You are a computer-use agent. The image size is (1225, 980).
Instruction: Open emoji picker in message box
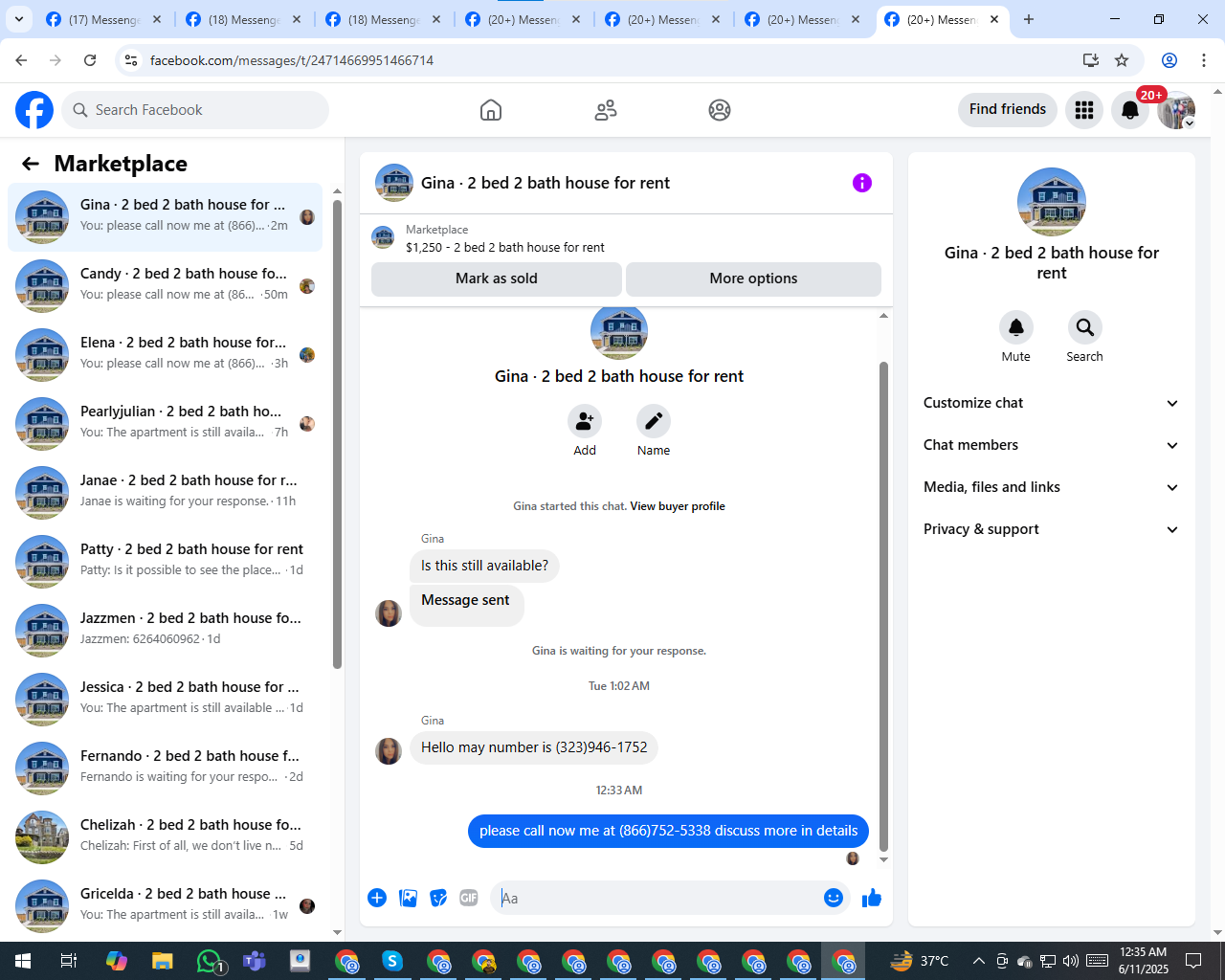click(834, 898)
